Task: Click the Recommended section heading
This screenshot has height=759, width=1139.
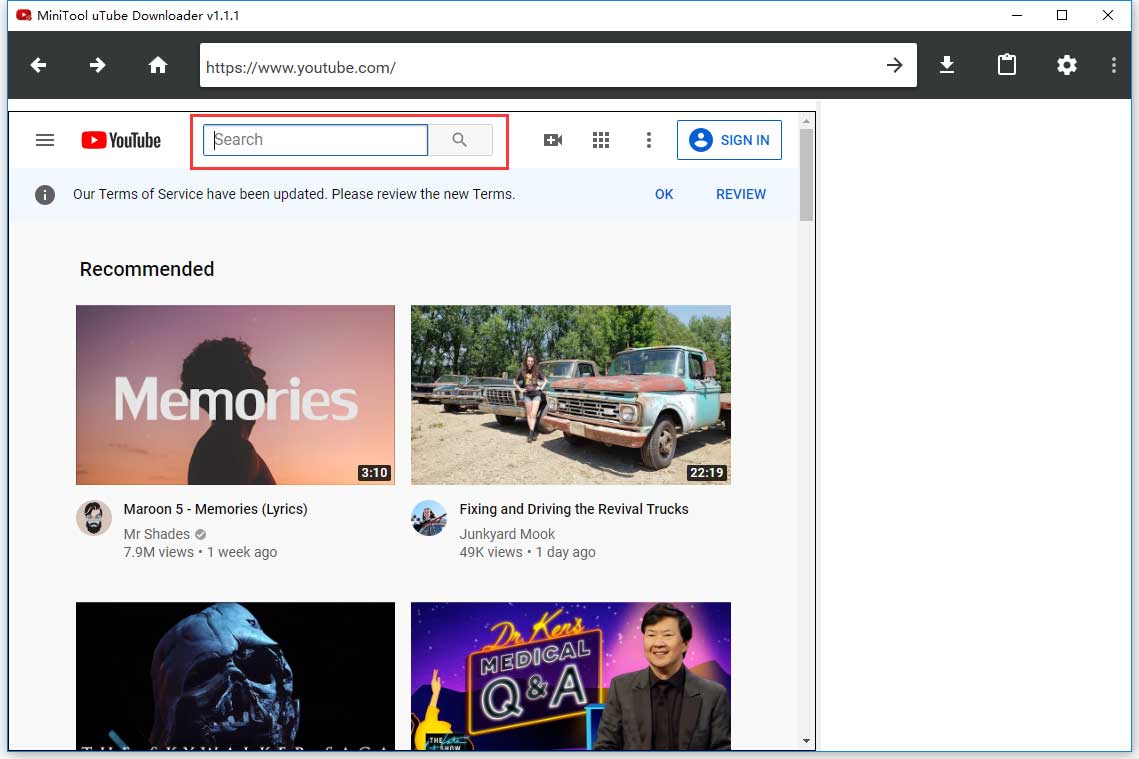Action: point(147,269)
